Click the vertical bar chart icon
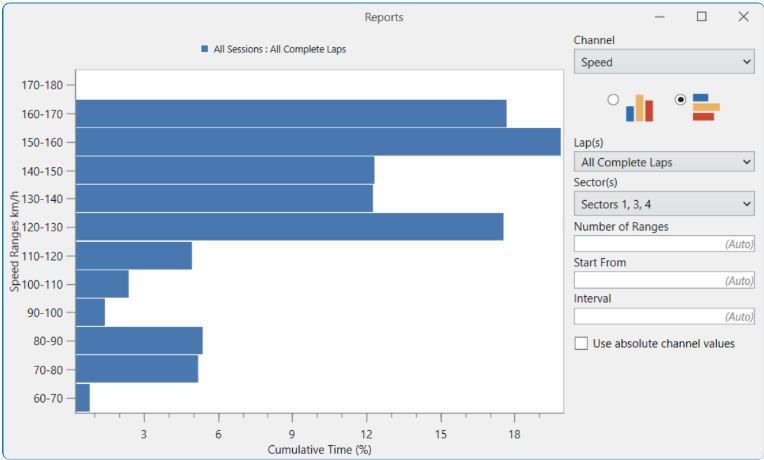The image size is (764, 460). (x=639, y=108)
